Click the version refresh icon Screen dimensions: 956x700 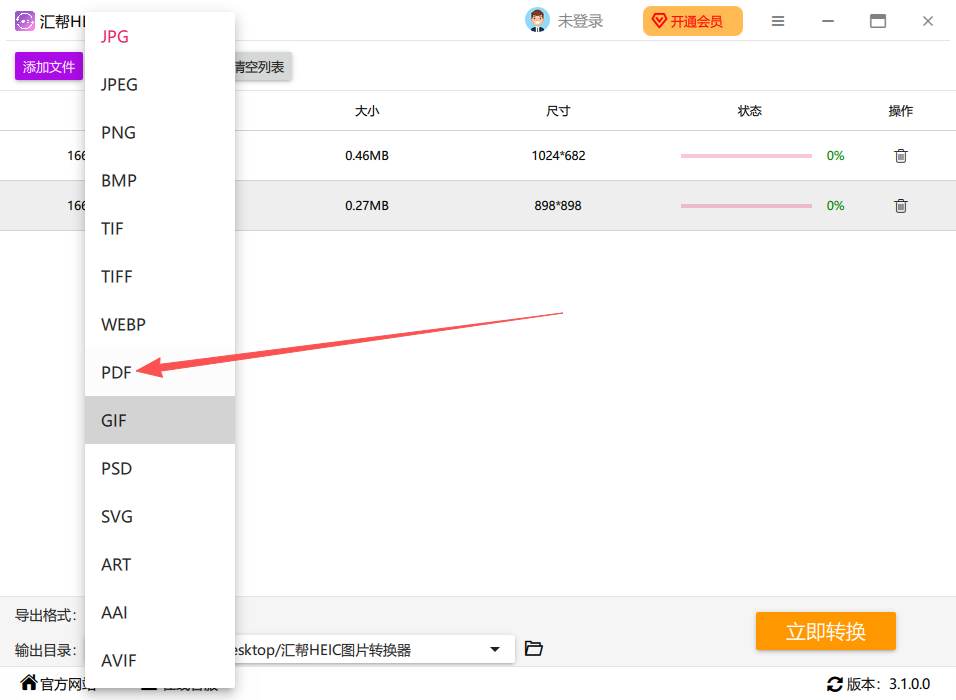click(x=834, y=684)
